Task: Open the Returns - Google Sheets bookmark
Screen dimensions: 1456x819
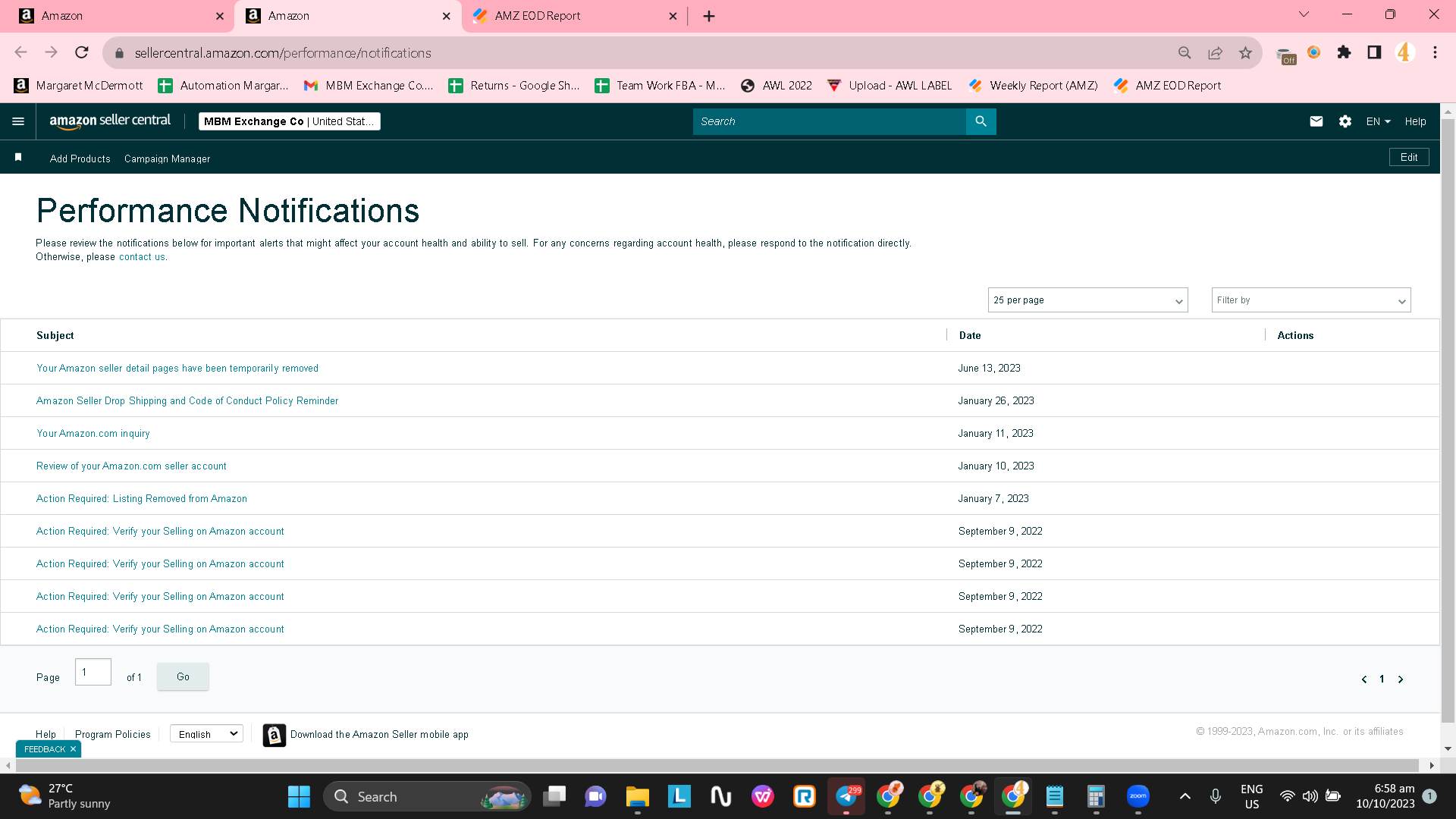Action: point(514,86)
